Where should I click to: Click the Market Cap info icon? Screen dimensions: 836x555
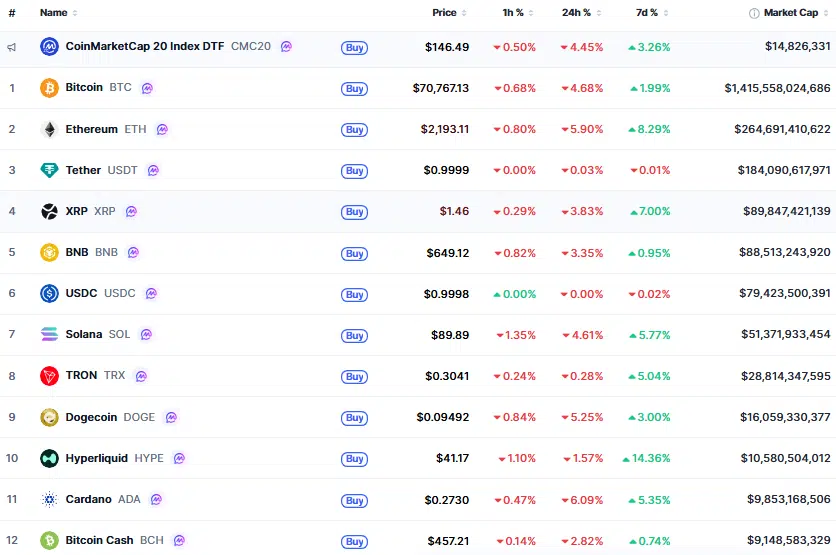(754, 13)
